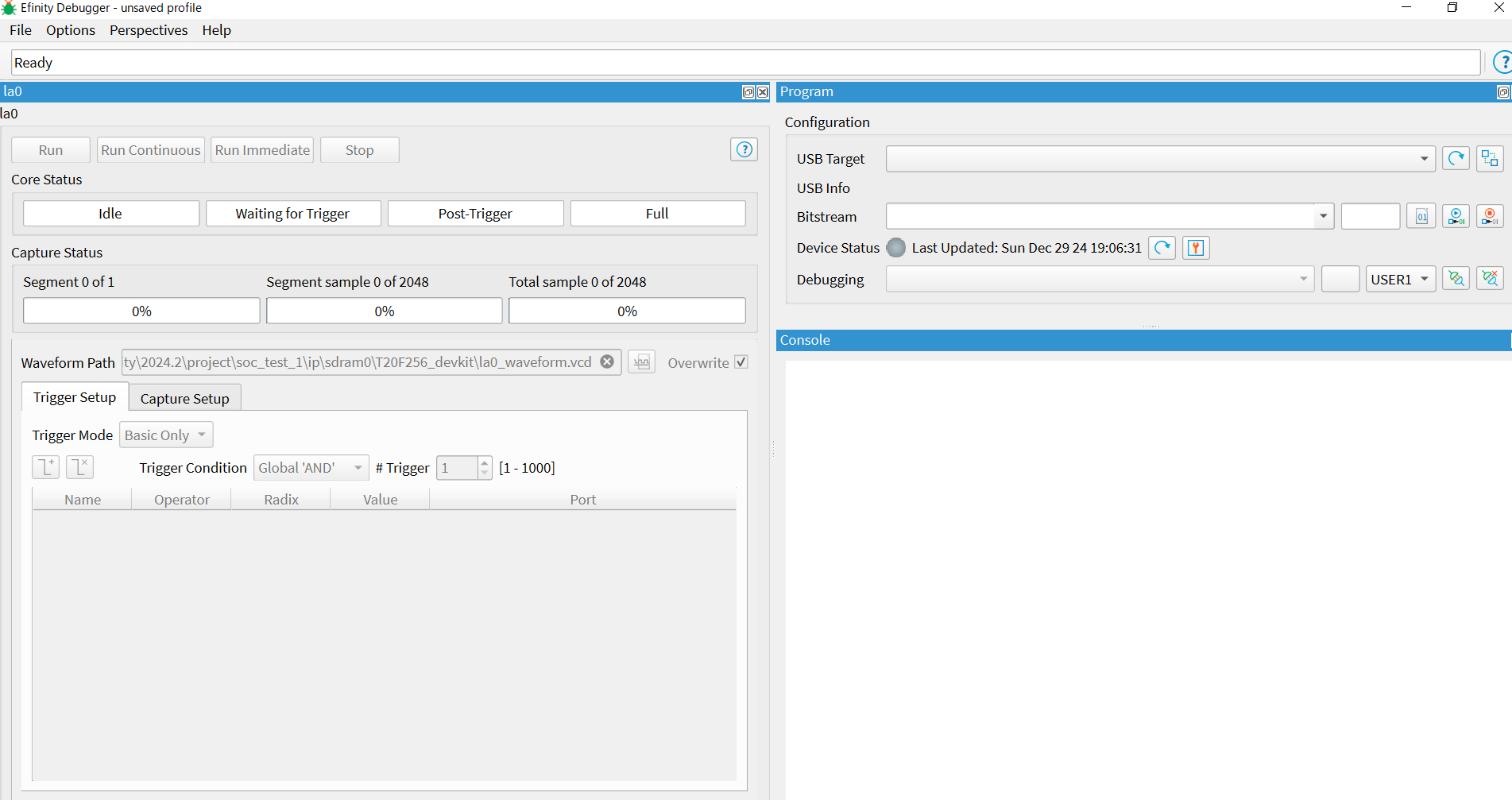This screenshot has height=800, width=1512.
Task: Click the add trigger icon
Action: point(46,467)
